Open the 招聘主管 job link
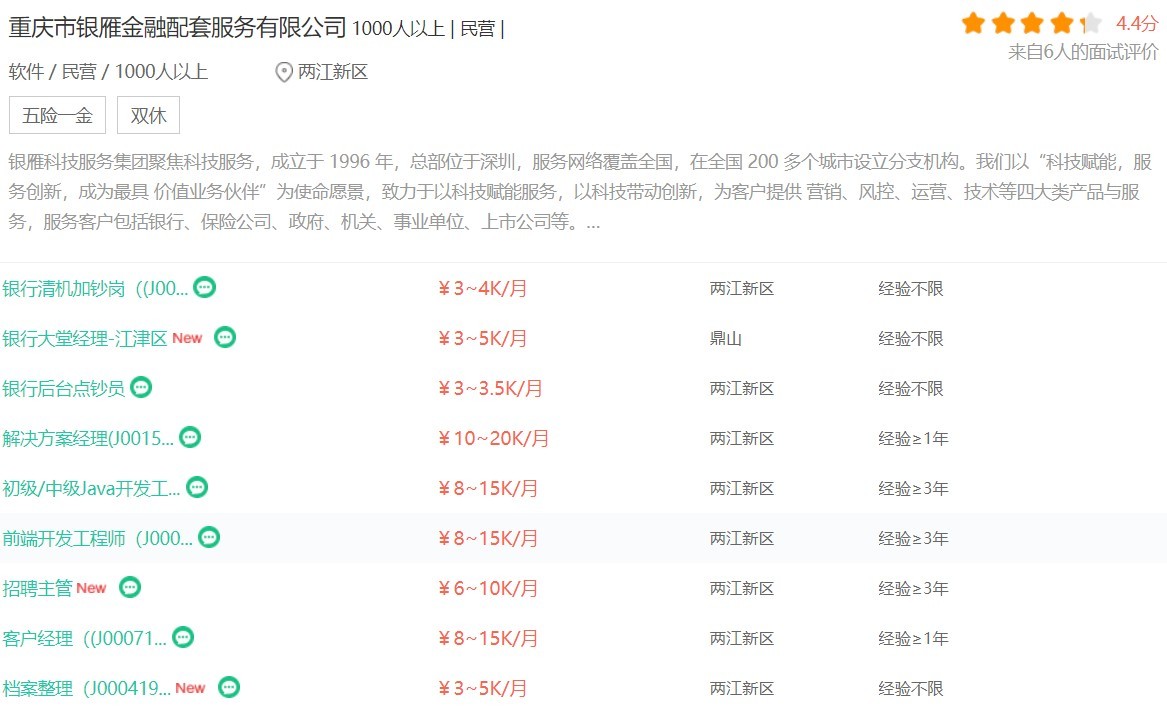 coord(37,588)
